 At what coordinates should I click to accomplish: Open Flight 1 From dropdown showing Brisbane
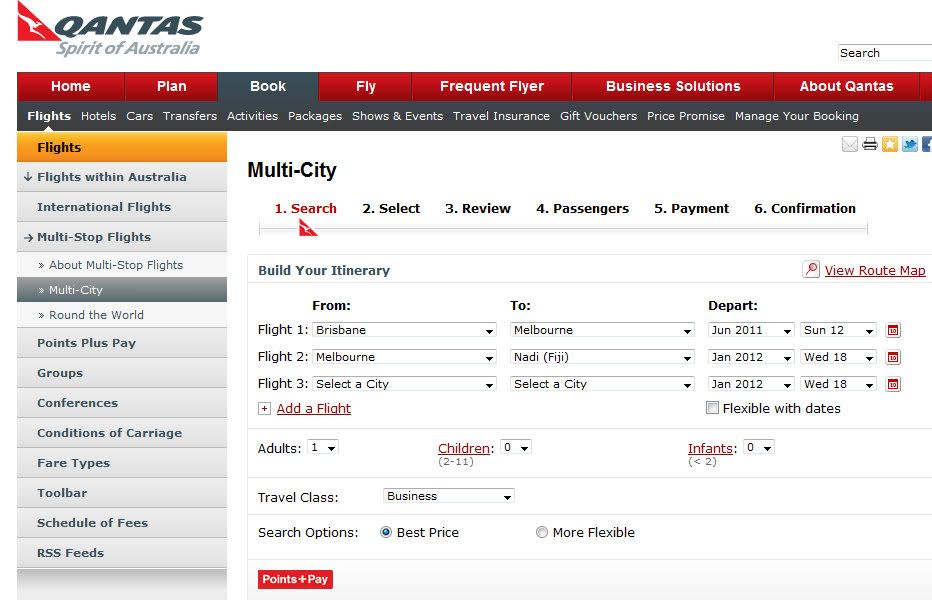pyautogui.click(x=404, y=330)
